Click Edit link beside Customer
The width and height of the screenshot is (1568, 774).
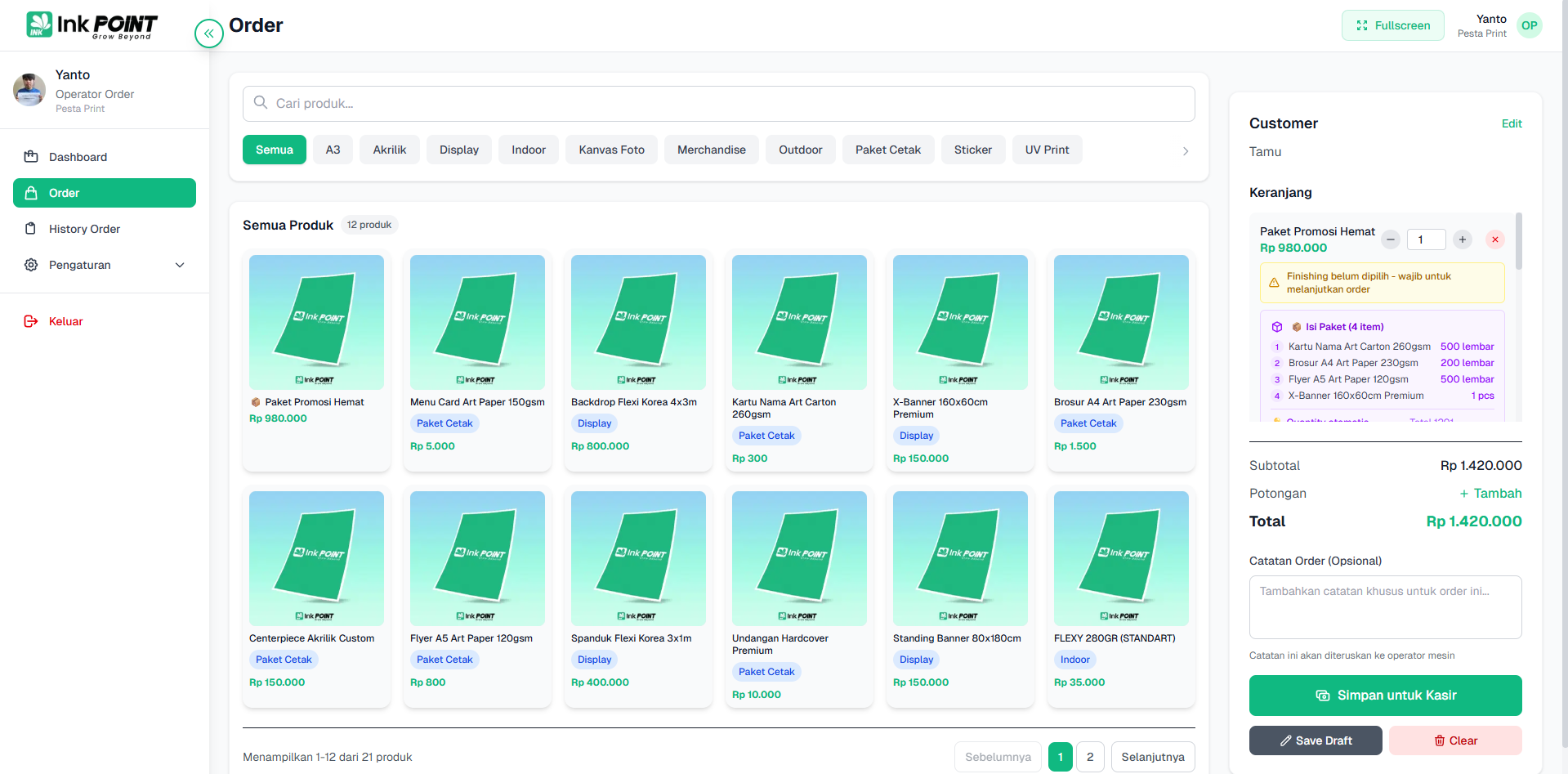pyautogui.click(x=1511, y=123)
